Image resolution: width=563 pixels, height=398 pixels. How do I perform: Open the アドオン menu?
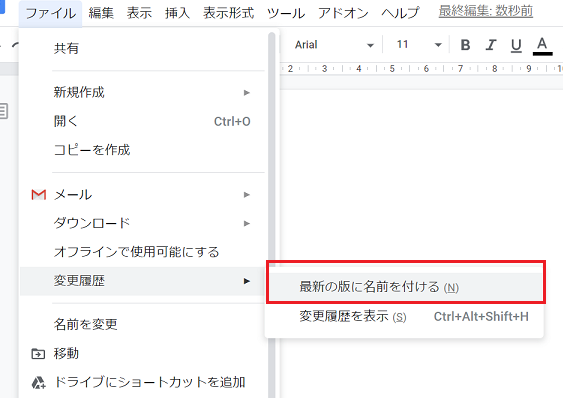(x=343, y=13)
